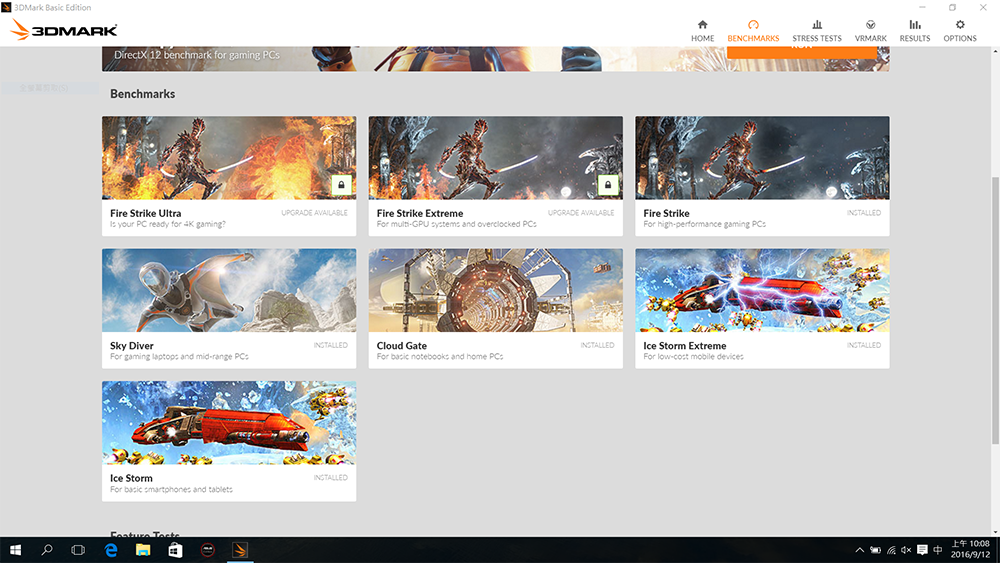Click the lock icon on Fire Strike Ultra
Viewport: 1000px width, 563px height.
[340, 185]
